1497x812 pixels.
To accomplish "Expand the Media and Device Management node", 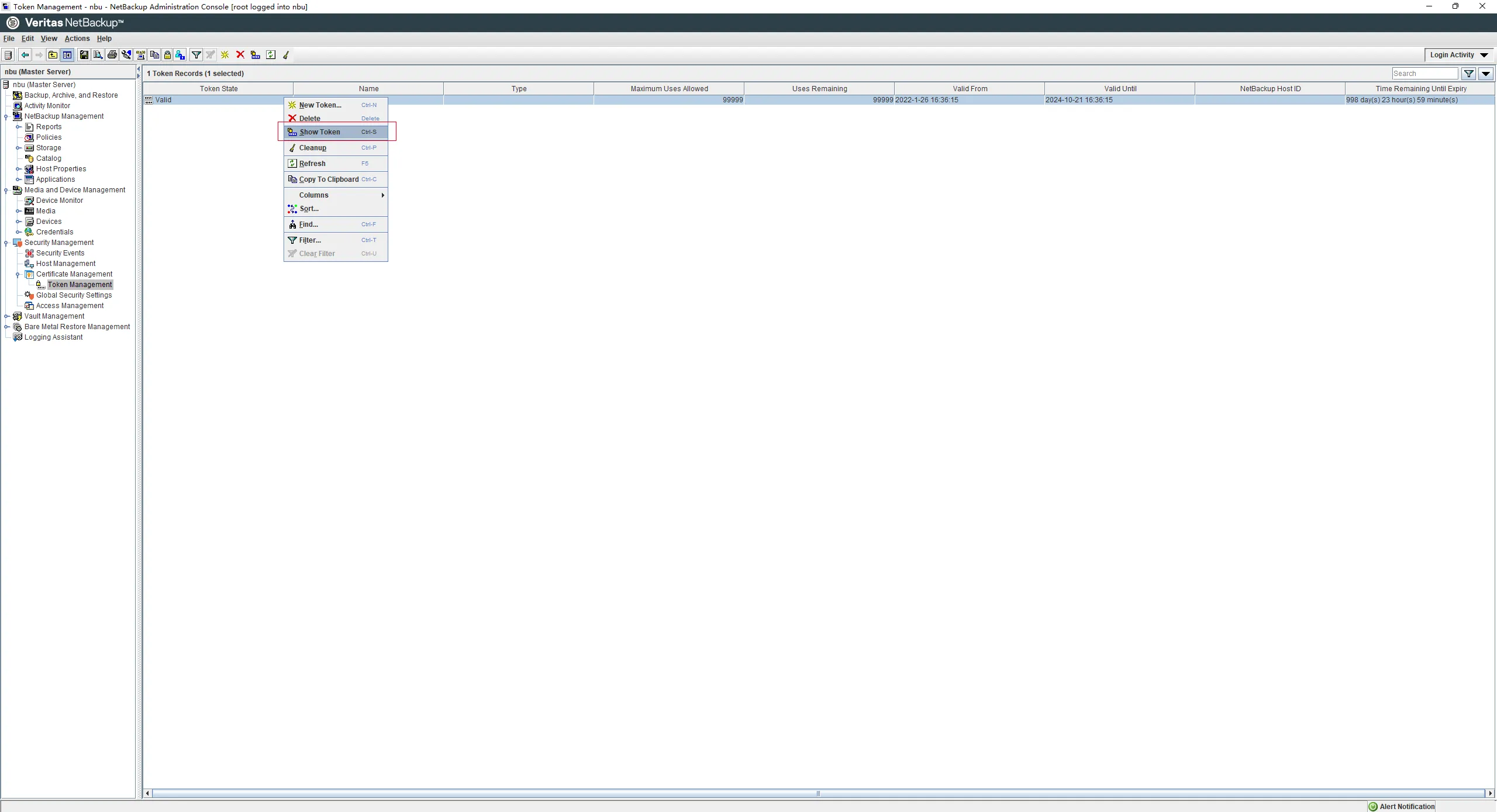I will [6, 189].
